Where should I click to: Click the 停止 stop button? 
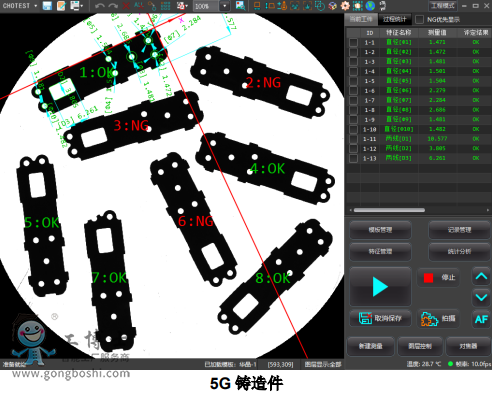(439, 277)
